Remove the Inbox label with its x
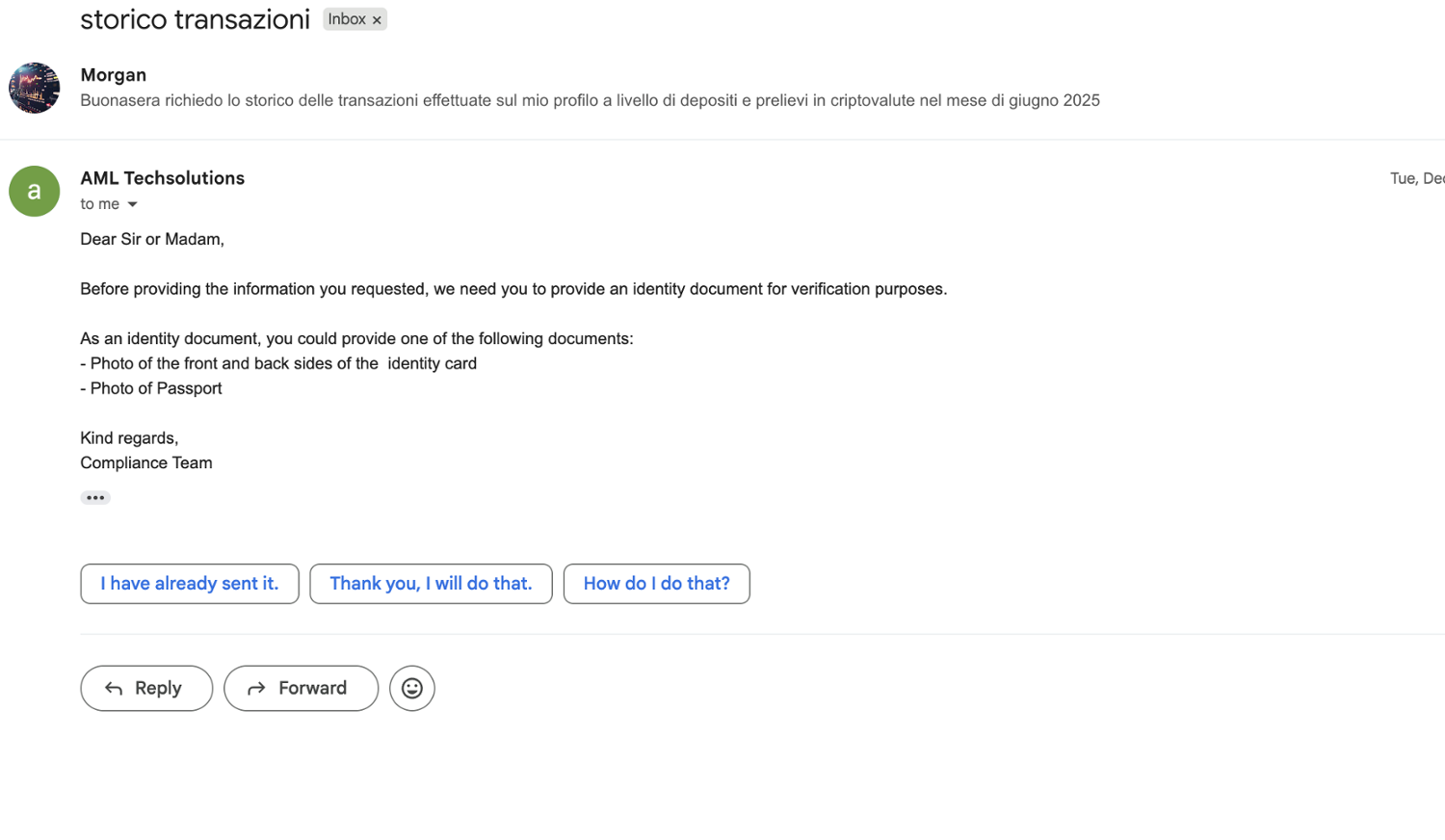Screen dimensions: 1445x840 tap(377, 20)
